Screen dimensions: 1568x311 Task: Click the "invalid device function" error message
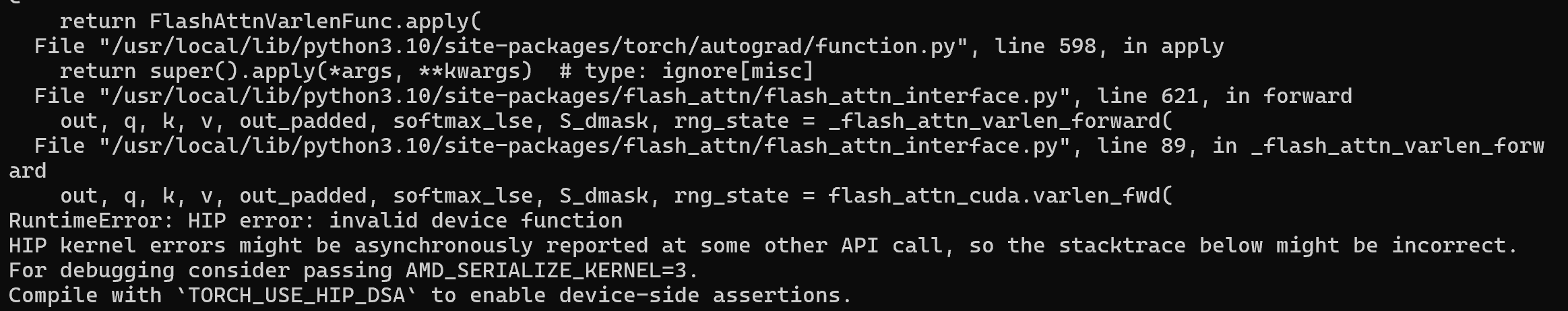coord(475,221)
